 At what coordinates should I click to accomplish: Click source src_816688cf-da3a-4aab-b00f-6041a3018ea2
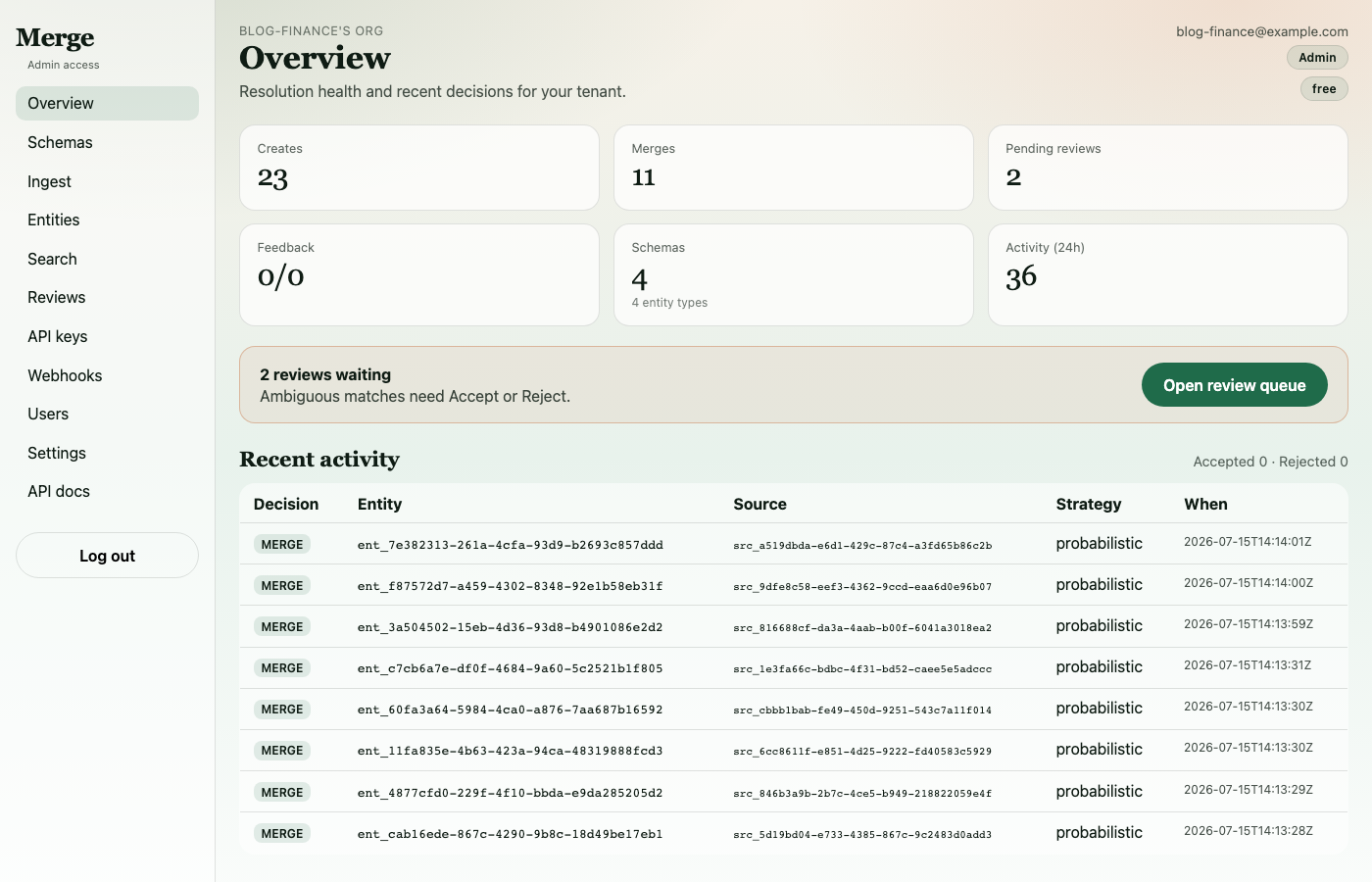point(862,628)
